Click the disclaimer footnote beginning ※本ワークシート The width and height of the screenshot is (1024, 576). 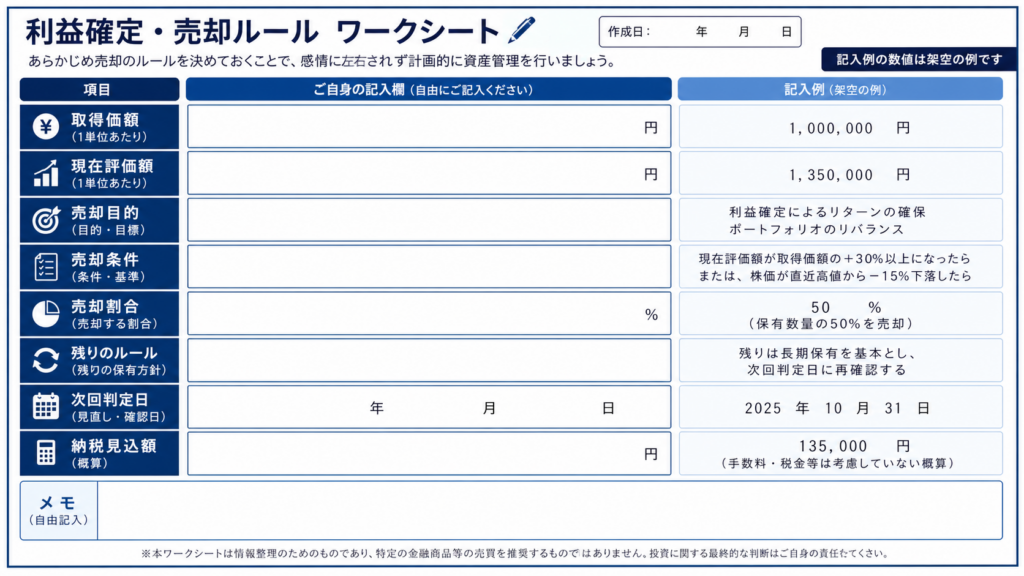pyautogui.click(x=514, y=553)
